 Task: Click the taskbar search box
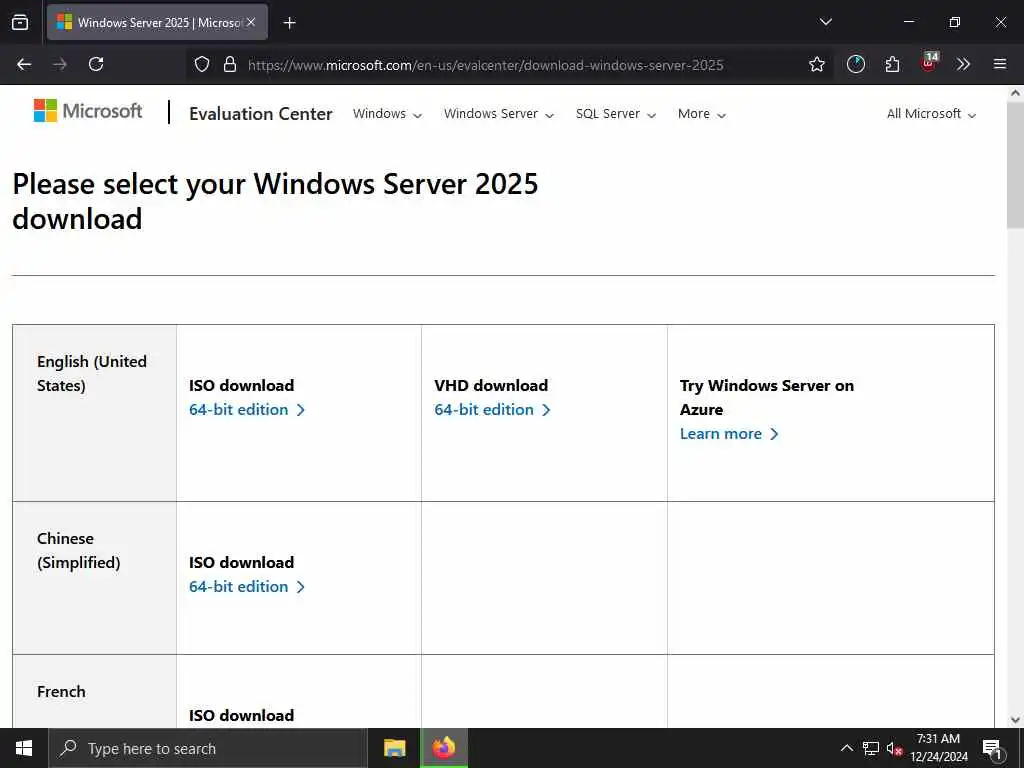pyautogui.click(x=208, y=748)
